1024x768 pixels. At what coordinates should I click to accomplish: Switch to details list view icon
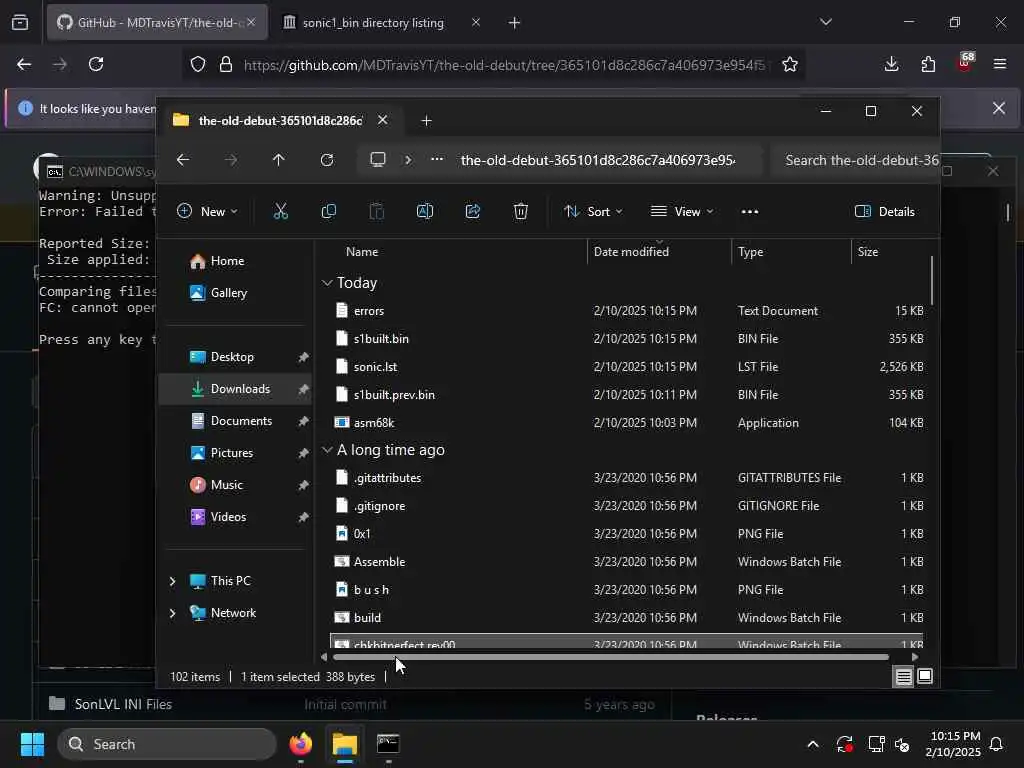coord(903,677)
